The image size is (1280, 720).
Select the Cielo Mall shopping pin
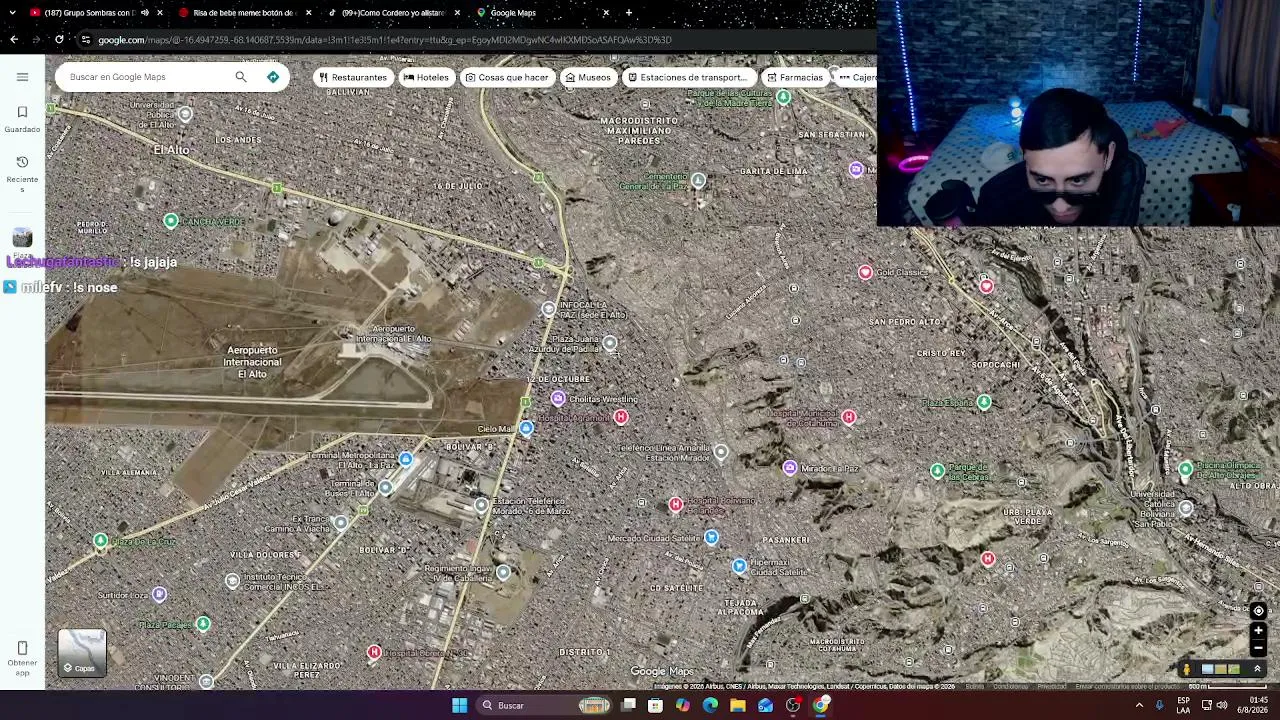tap(526, 429)
